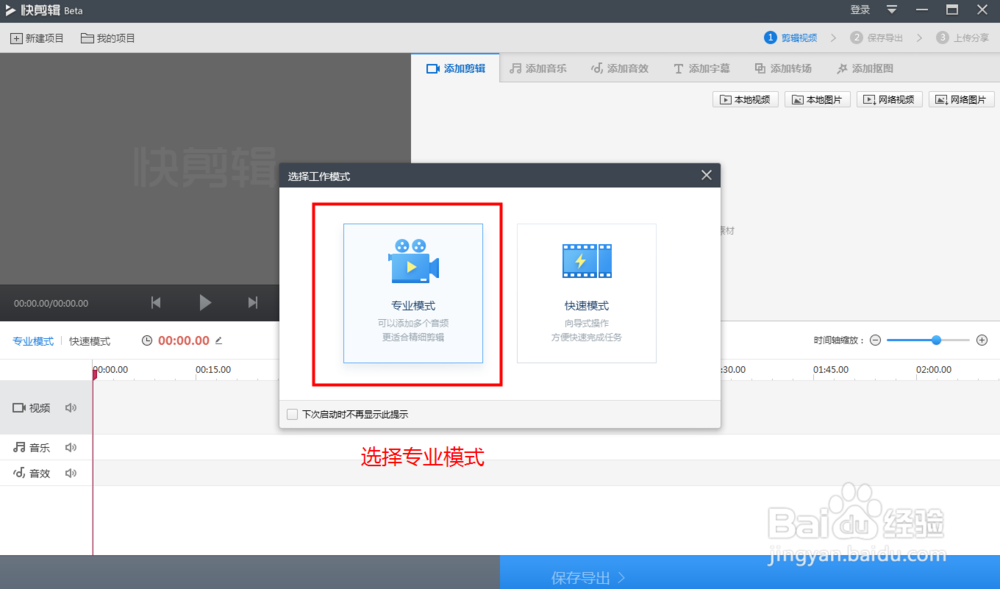Viewport: 1000px width, 589px height.
Task: Open 我的项目 folder
Action: 108,38
